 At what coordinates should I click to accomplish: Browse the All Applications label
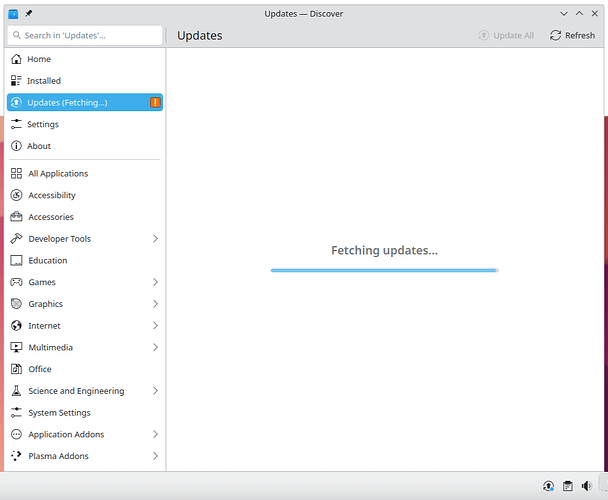tap(58, 173)
